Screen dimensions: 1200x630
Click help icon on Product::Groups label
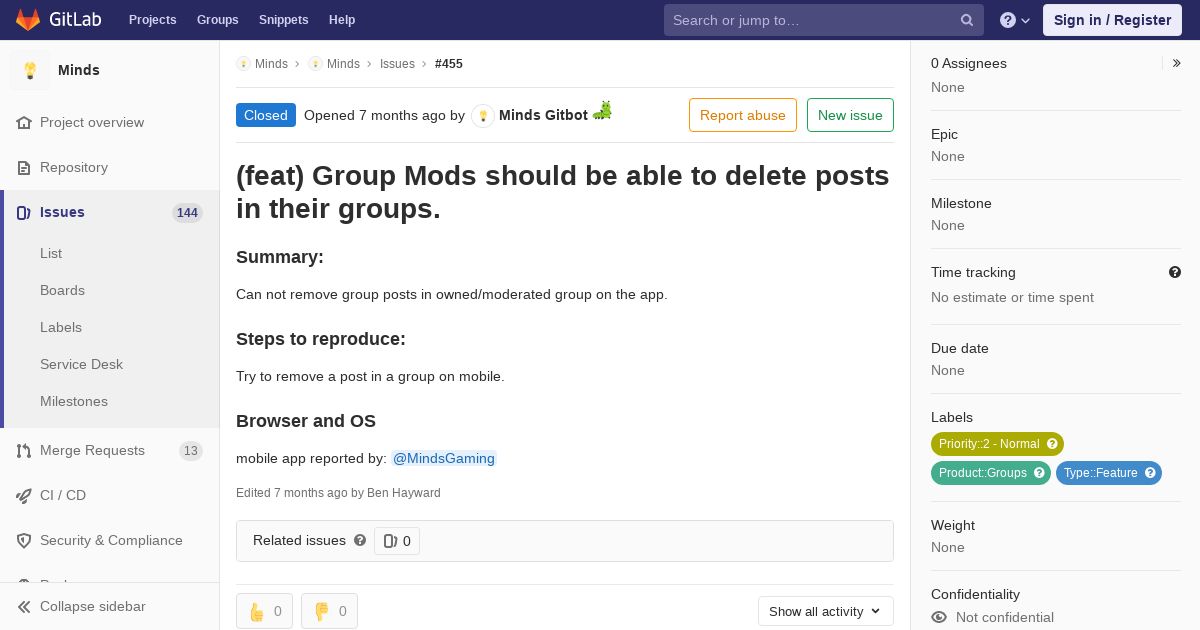tap(1039, 473)
